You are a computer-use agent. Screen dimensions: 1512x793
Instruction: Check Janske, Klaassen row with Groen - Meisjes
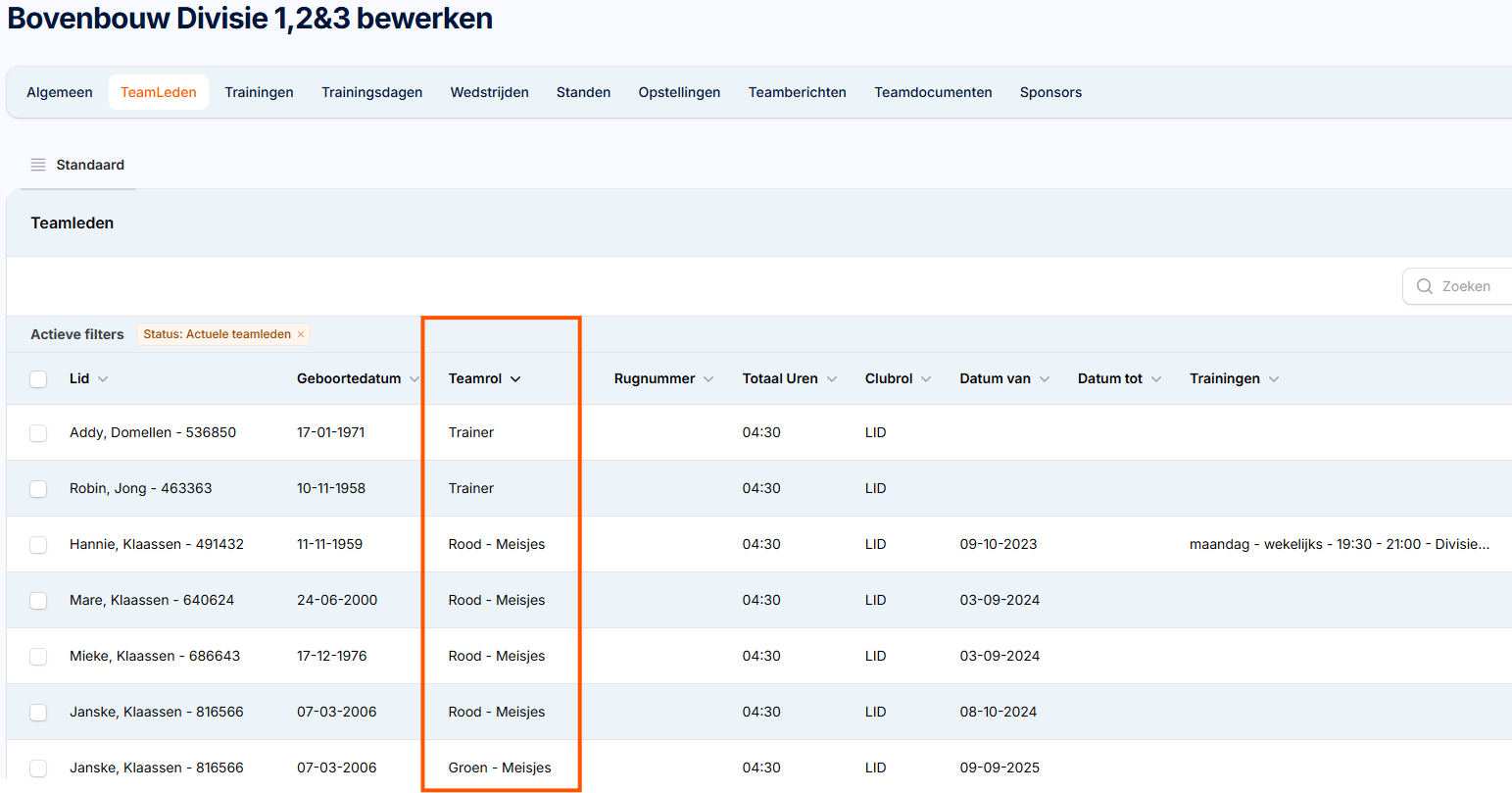[x=38, y=768]
